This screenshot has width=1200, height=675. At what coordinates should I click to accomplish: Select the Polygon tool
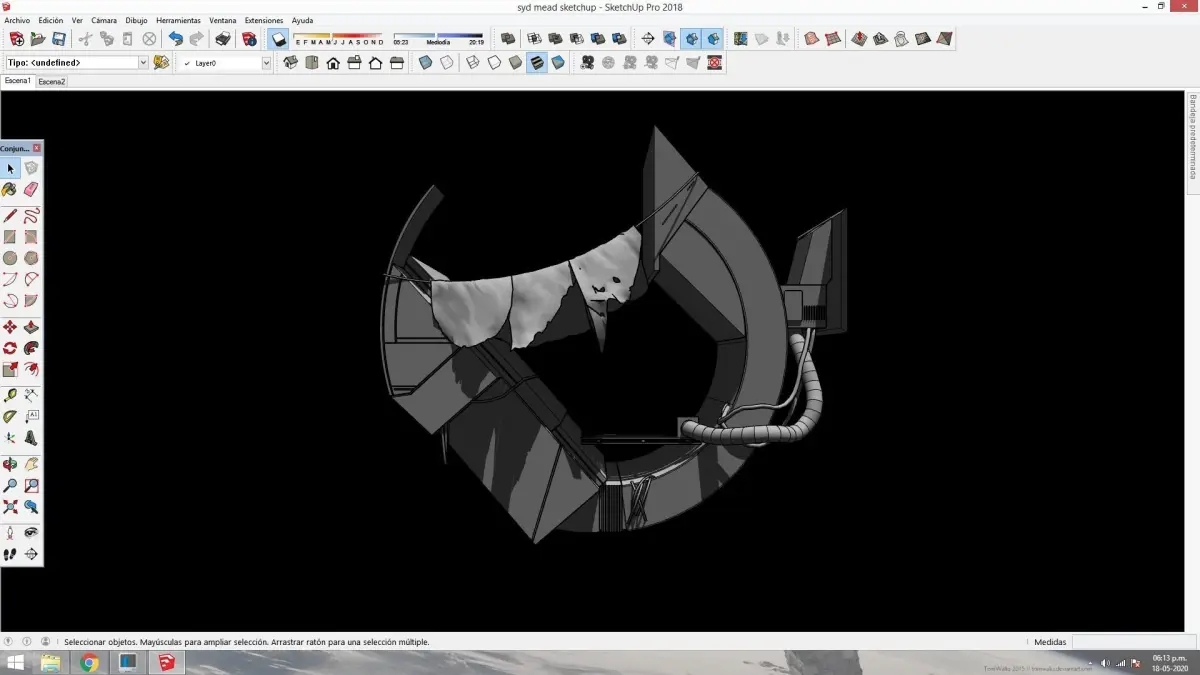click(31, 258)
